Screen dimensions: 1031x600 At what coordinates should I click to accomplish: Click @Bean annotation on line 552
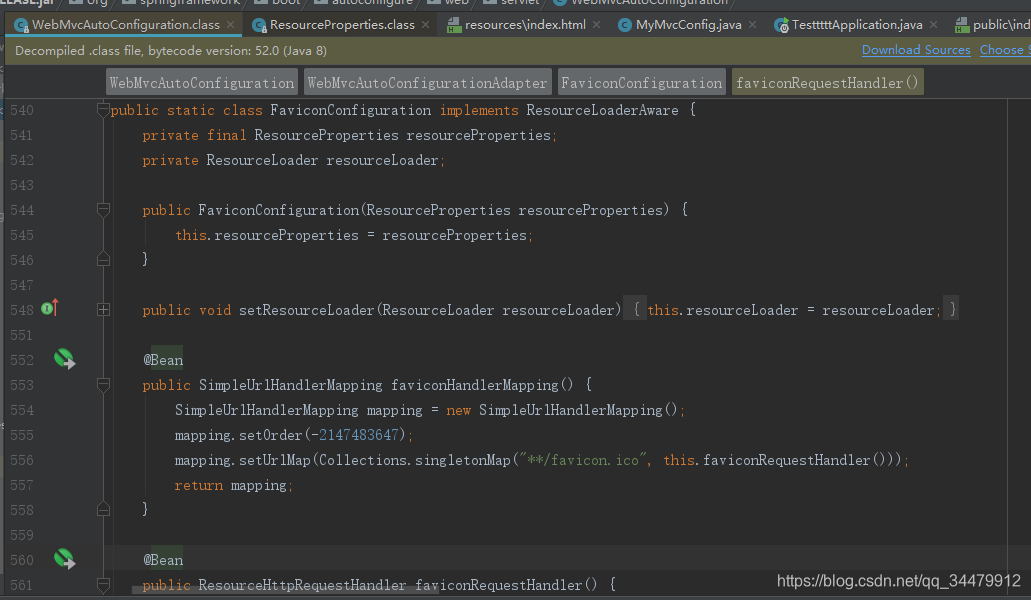tap(163, 360)
